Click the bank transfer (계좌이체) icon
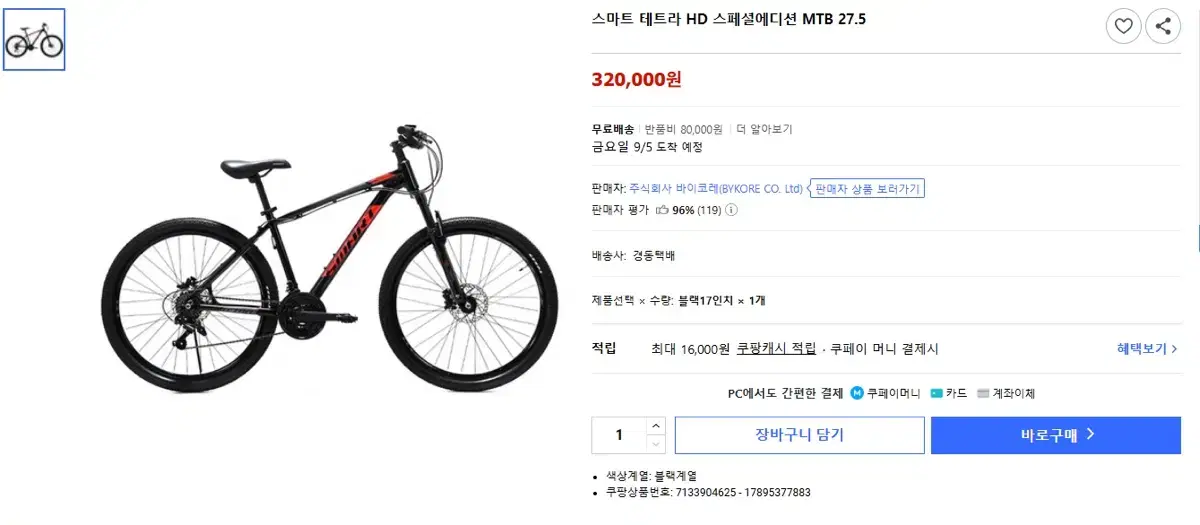 pyautogui.click(x=983, y=393)
